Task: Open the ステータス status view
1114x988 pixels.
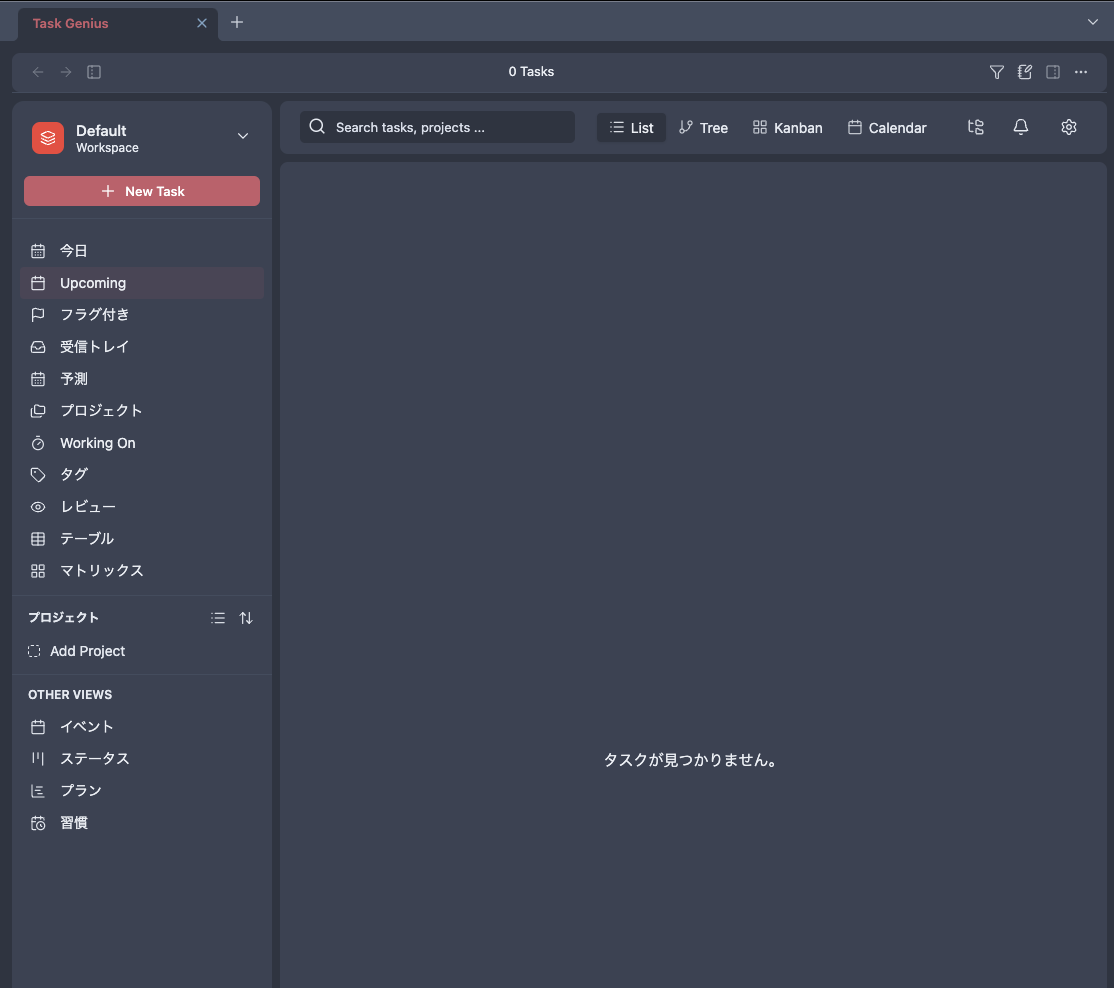Action: point(142,759)
